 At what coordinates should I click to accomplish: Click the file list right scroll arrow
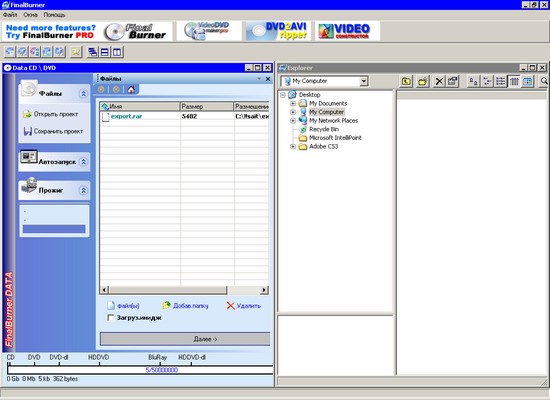[264, 290]
